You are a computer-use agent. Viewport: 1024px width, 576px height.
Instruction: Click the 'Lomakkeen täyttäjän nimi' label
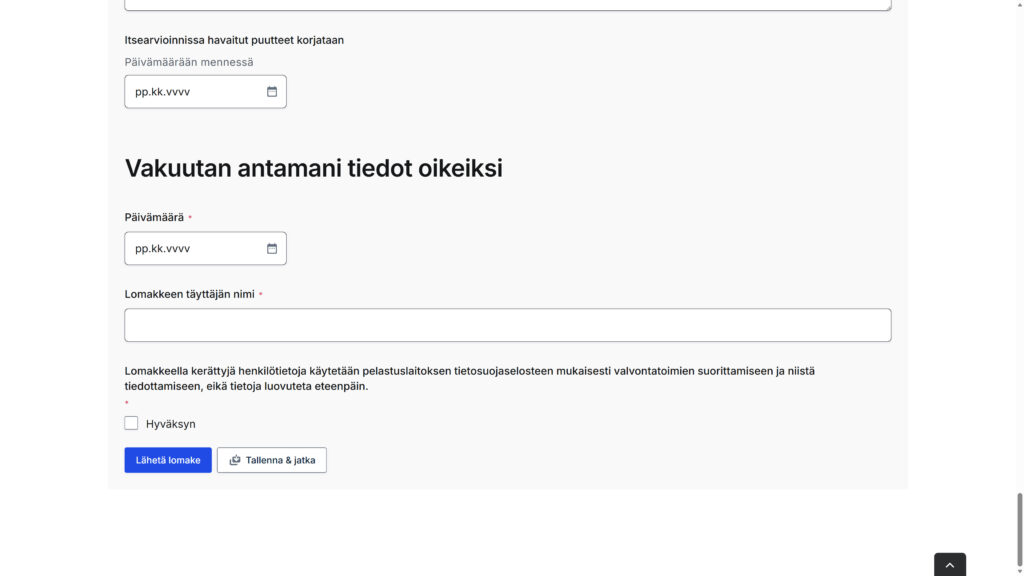coord(189,294)
